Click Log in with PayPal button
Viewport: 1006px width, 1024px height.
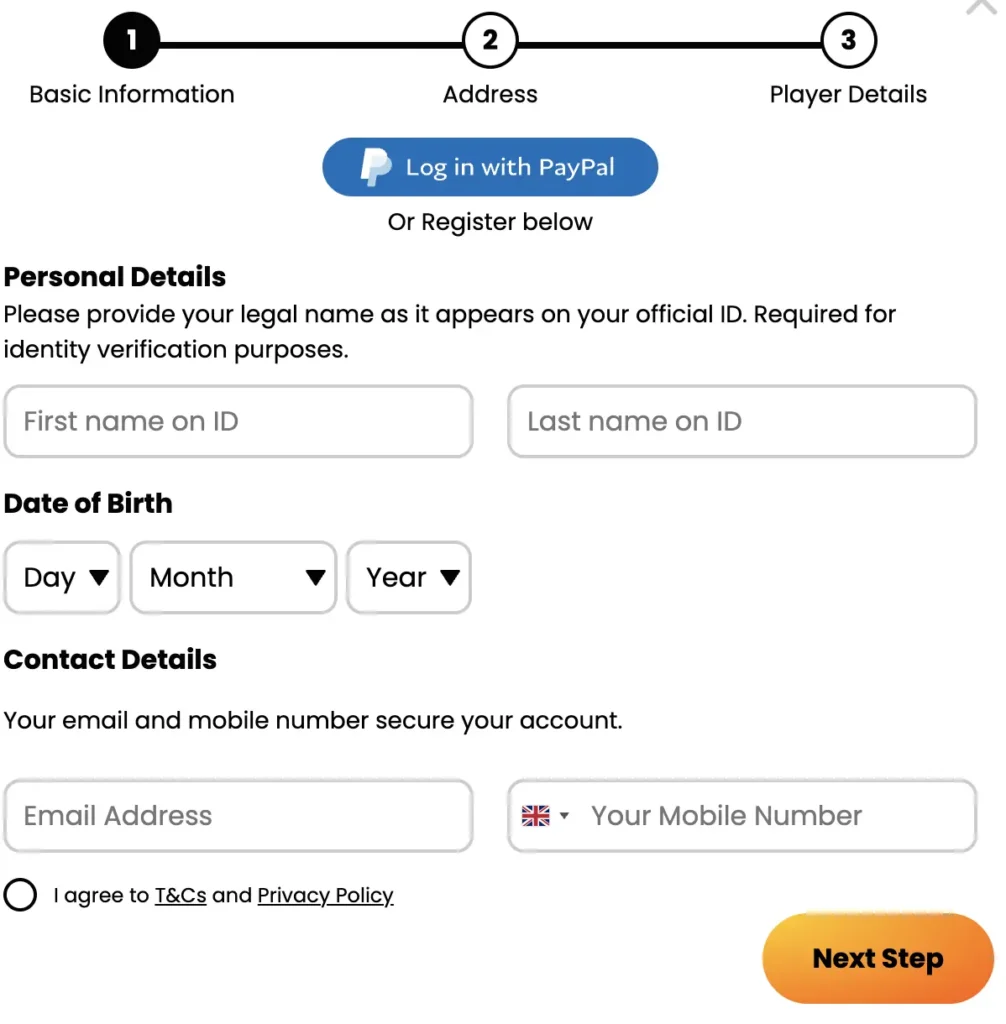(490, 167)
